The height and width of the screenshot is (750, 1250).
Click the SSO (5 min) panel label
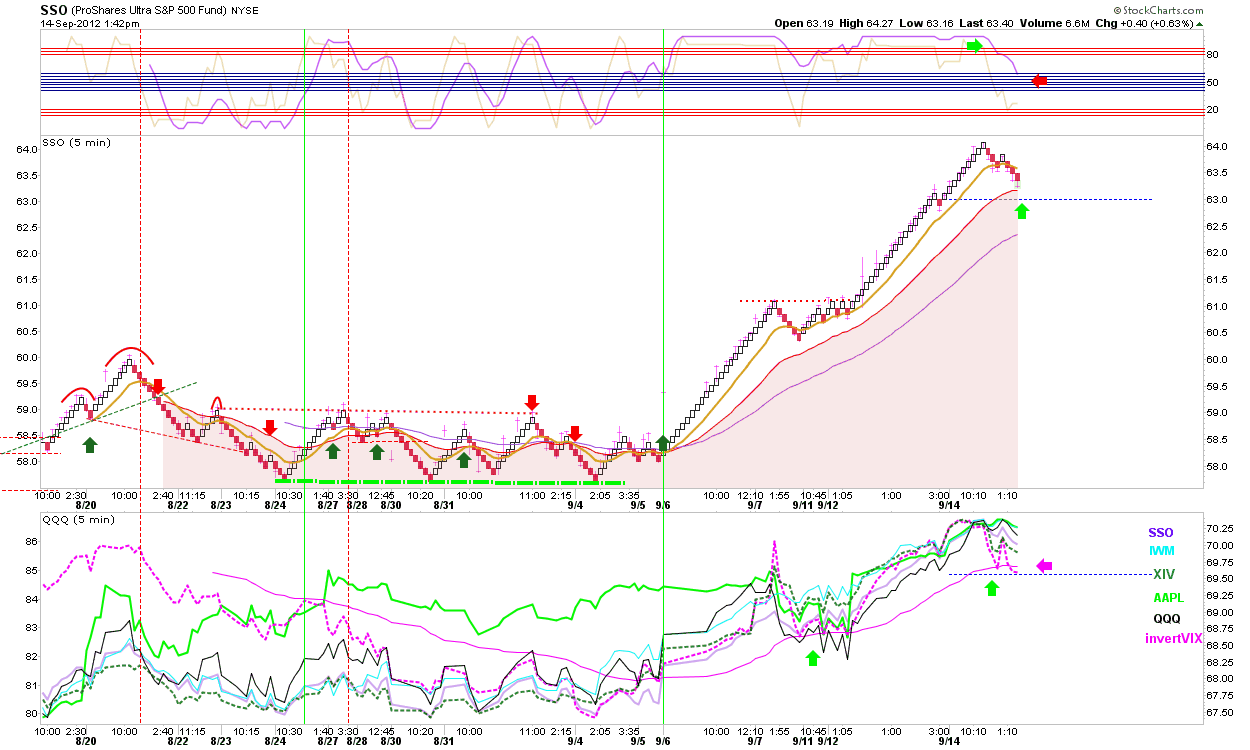pos(76,143)
